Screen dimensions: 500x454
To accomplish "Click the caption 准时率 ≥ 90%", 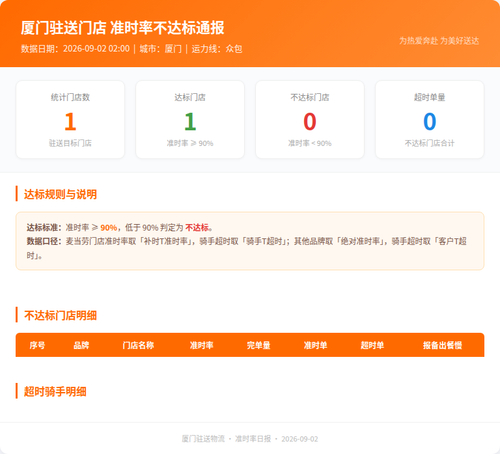I will pyautogui.click(x=190, y=143).
